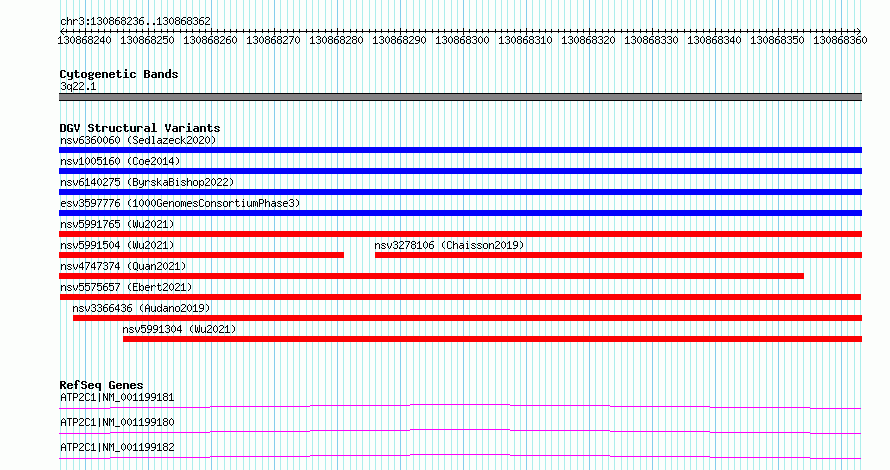890x470 pixels.
Task: Click ruler position 130868320
Action: 588,40
